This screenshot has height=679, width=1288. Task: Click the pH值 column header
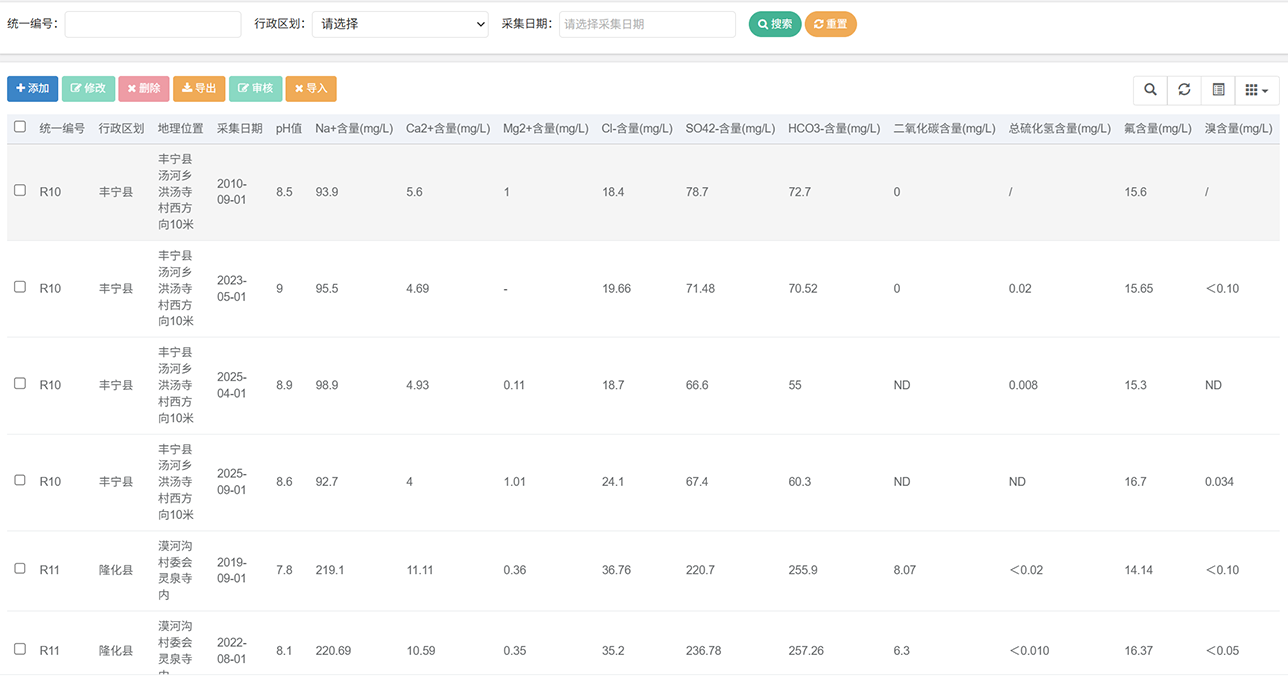(288, 129)
